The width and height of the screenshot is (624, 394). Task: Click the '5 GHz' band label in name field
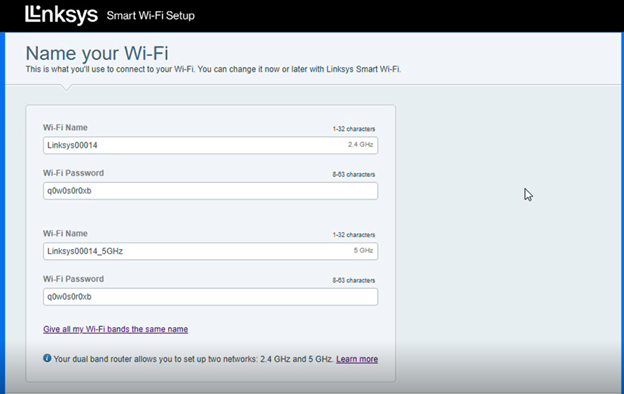point(363,250)
